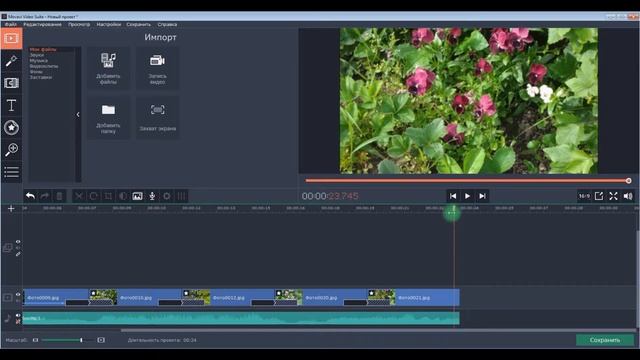This screenshot has height=360, width=640.
Task: Mute the video track
Action: 18,300
